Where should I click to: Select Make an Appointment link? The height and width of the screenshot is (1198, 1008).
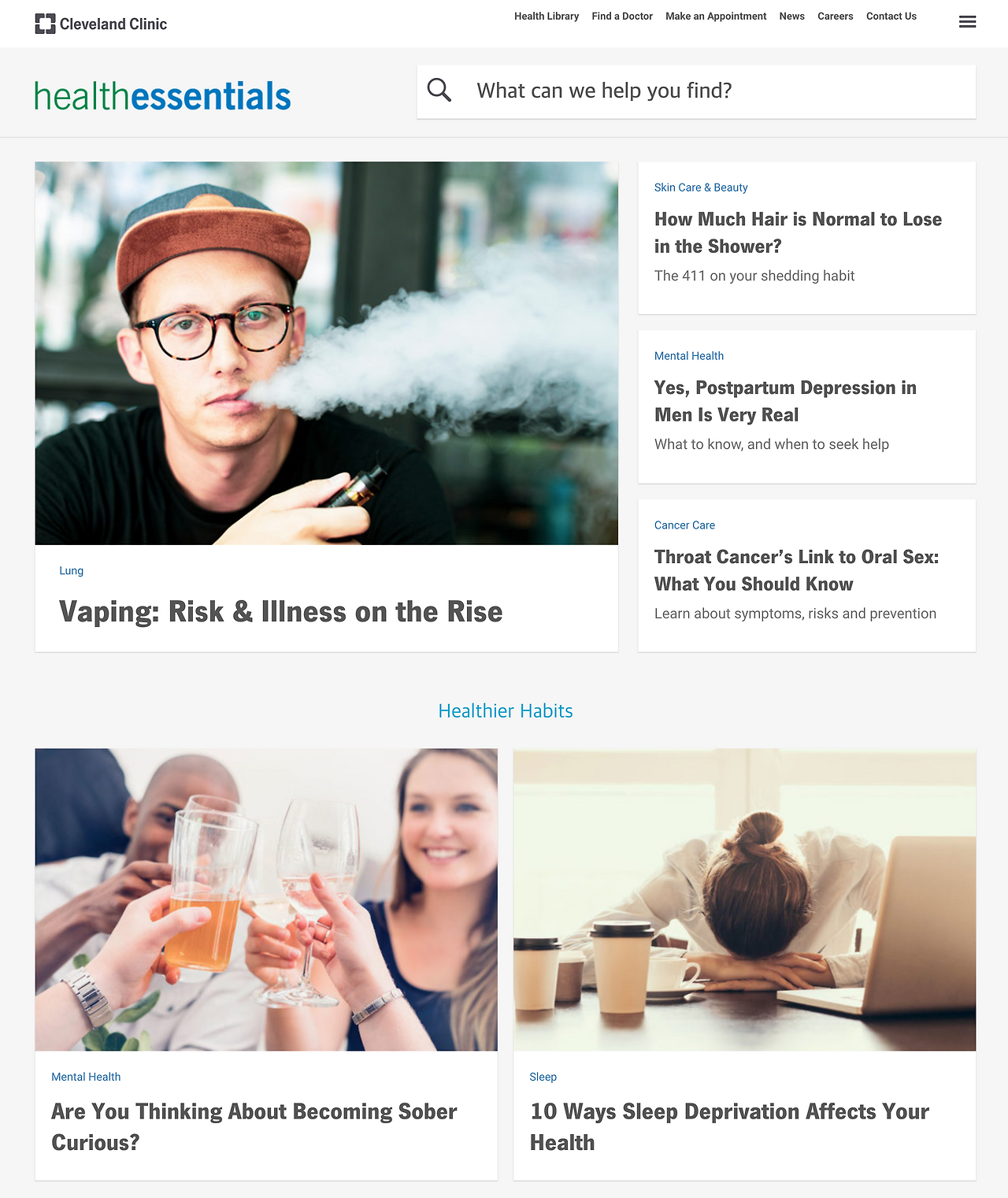click(x=716, y=17)
